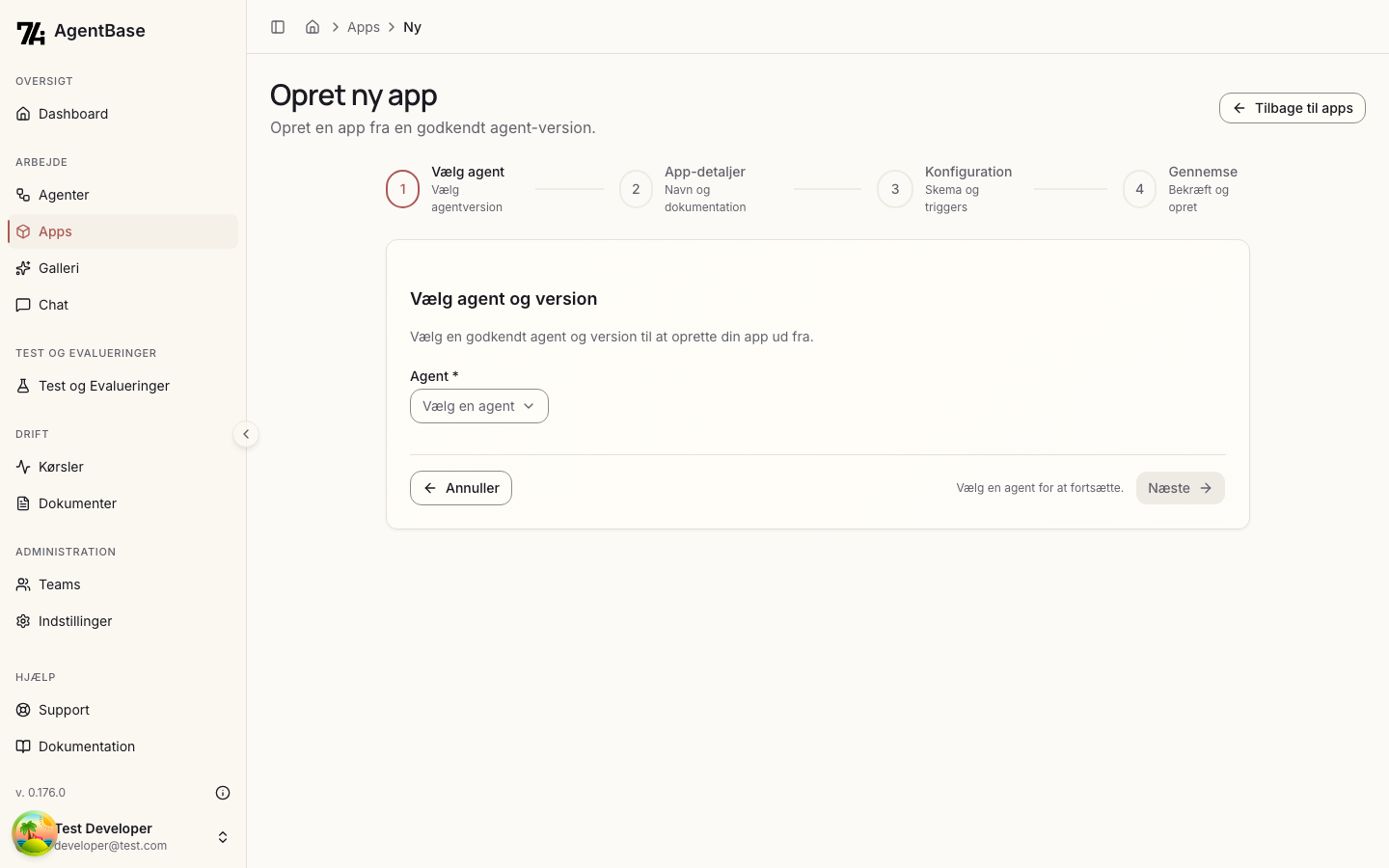Open Chat in the sidebar
Viewport: 1389px width, 868px height.
(x=123, y=305)
